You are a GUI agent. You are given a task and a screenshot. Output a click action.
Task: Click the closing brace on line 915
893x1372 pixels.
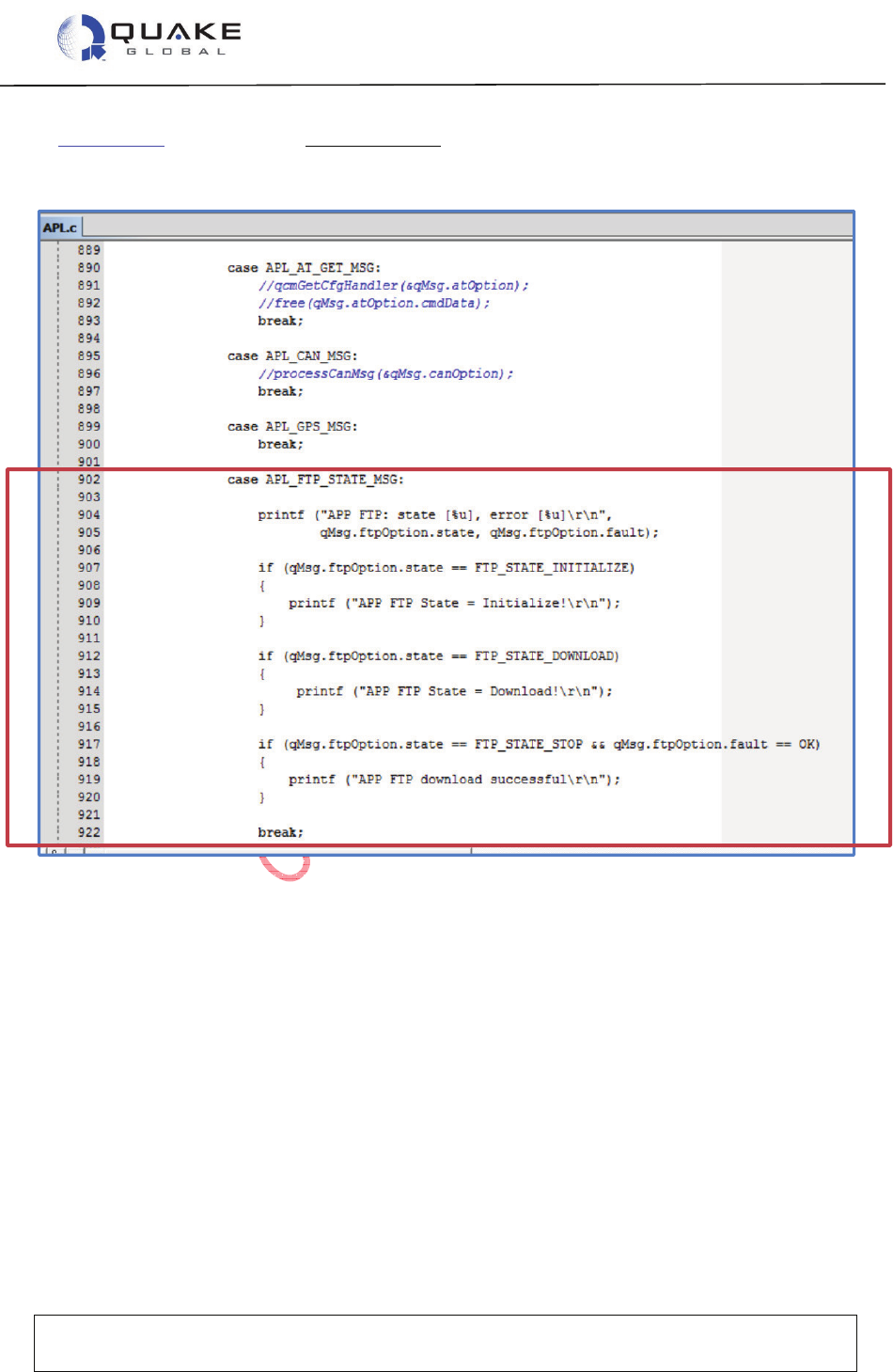tap(262, 710)
